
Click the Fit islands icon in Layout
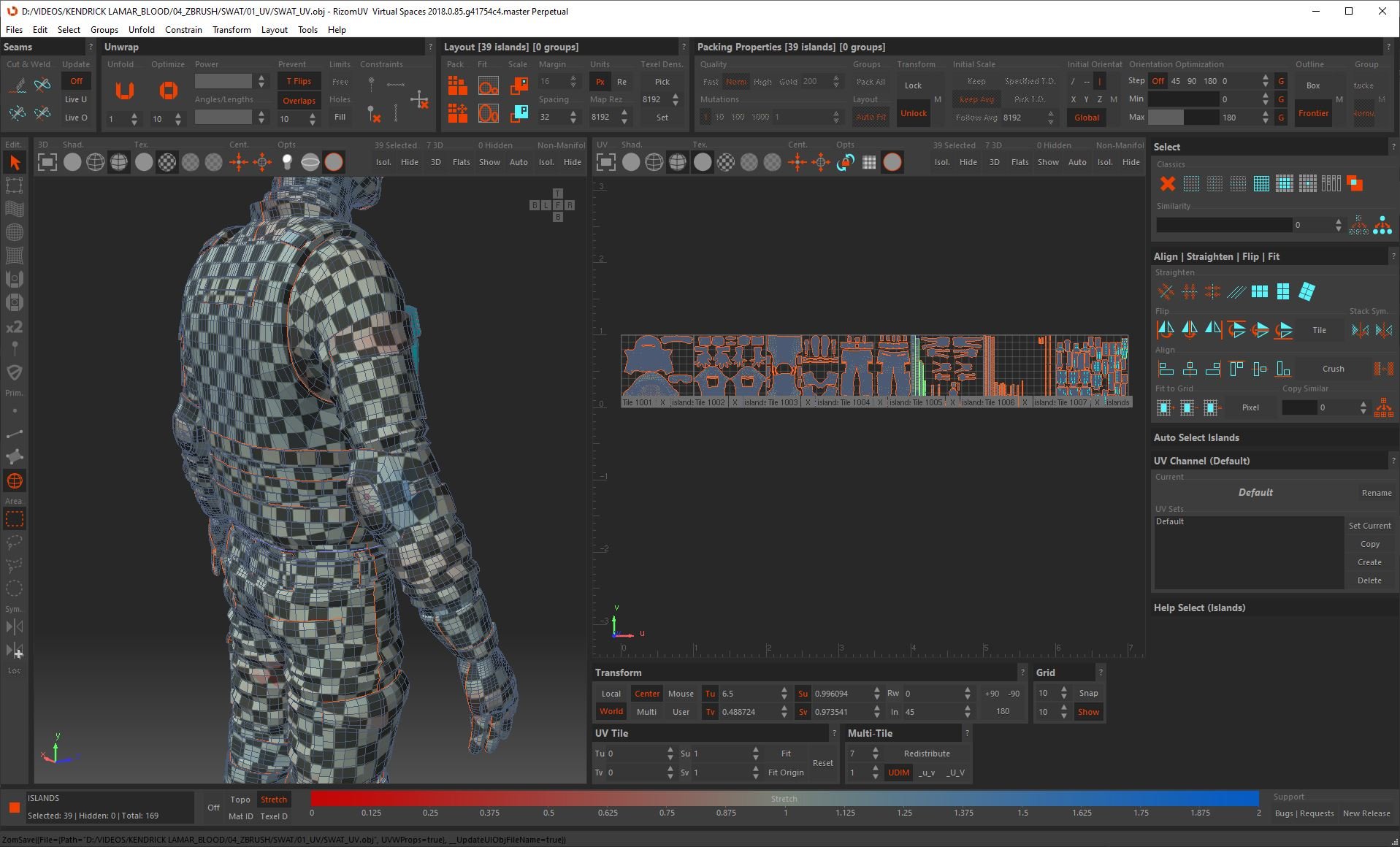point(489,87)
